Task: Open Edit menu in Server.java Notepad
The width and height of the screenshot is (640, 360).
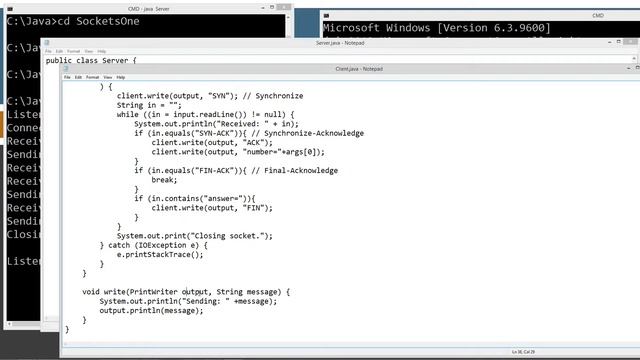Action: pyautogui.click(x=59, y=51)
